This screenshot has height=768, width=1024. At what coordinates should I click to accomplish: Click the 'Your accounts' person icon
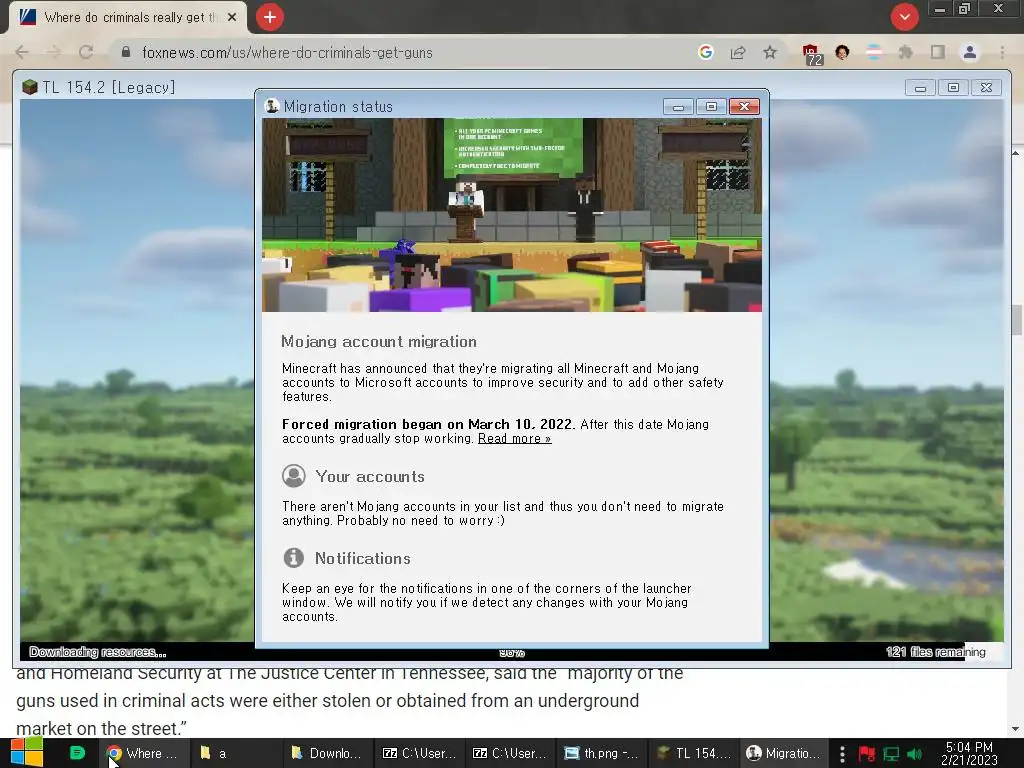pos(294,475)
